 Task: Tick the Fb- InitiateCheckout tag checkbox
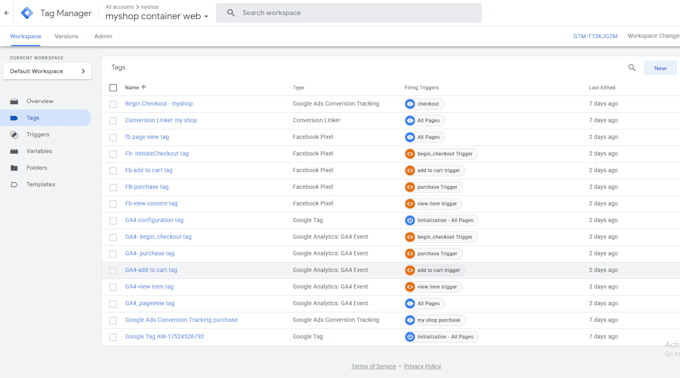[113, 154]
